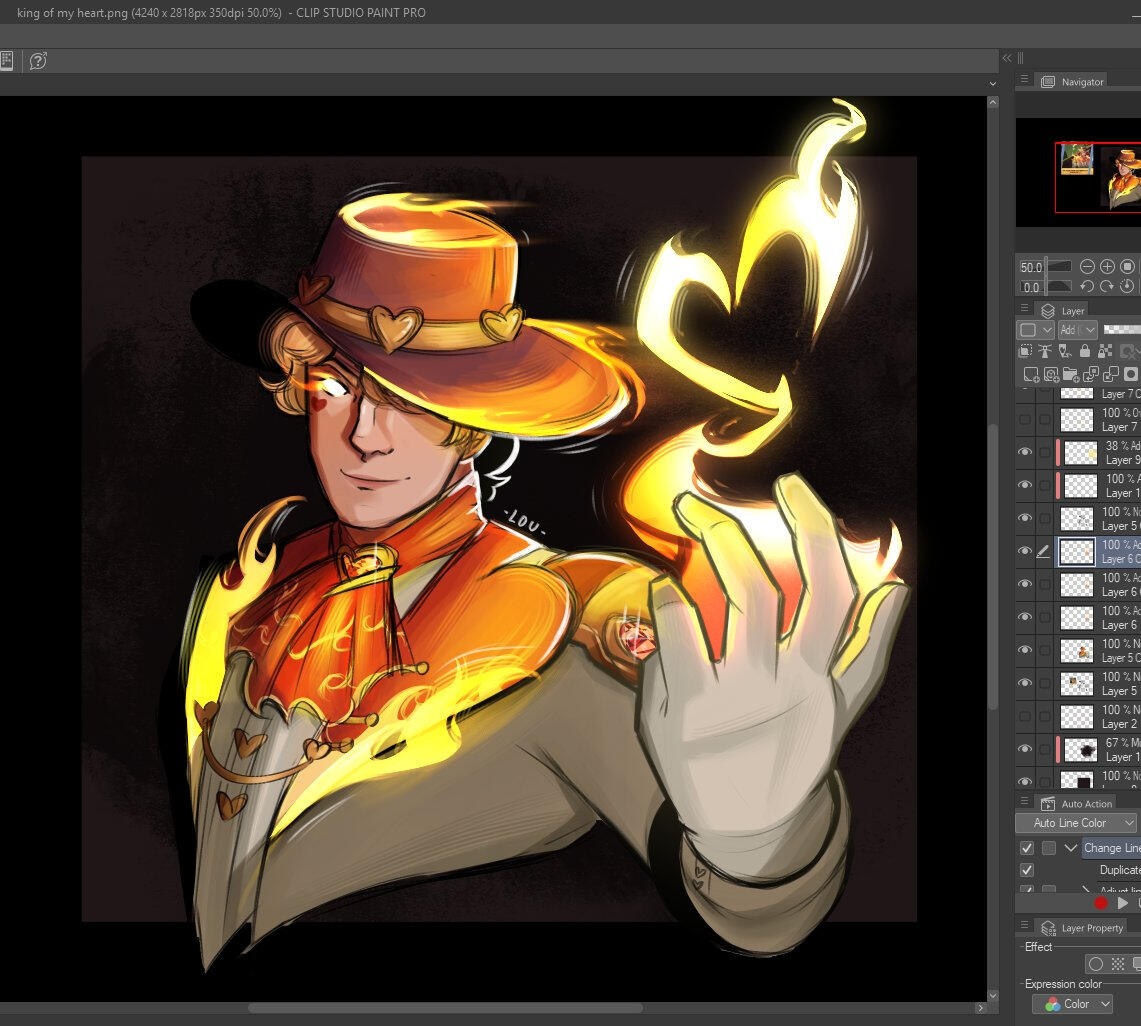This screenshot has height=1026, width=1141.
Task: Create a new layer folder
Action: (1070, 375)
